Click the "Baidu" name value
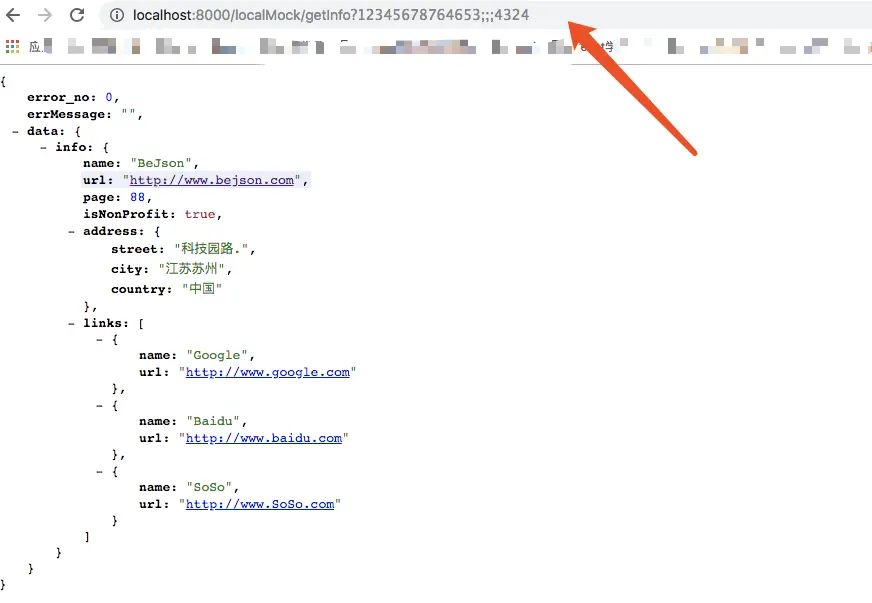This screenshot has width=872, height=603. [x=213, y=421]
